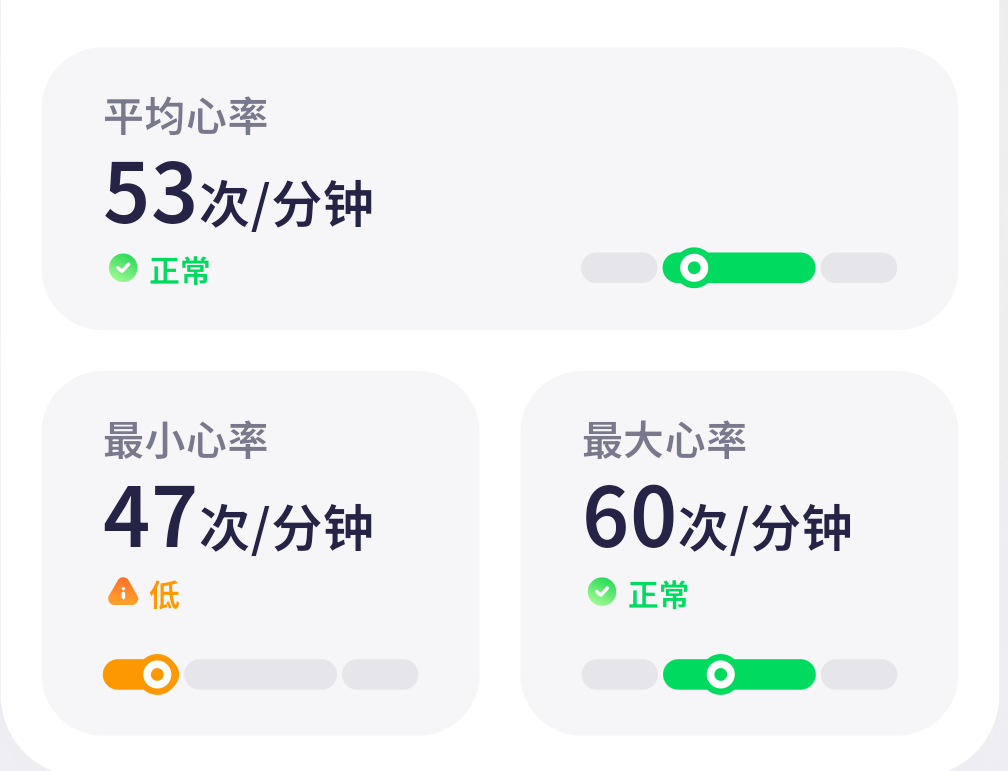
Task: Click the 47次/分钟 value
Action: (x=238, y=518)
